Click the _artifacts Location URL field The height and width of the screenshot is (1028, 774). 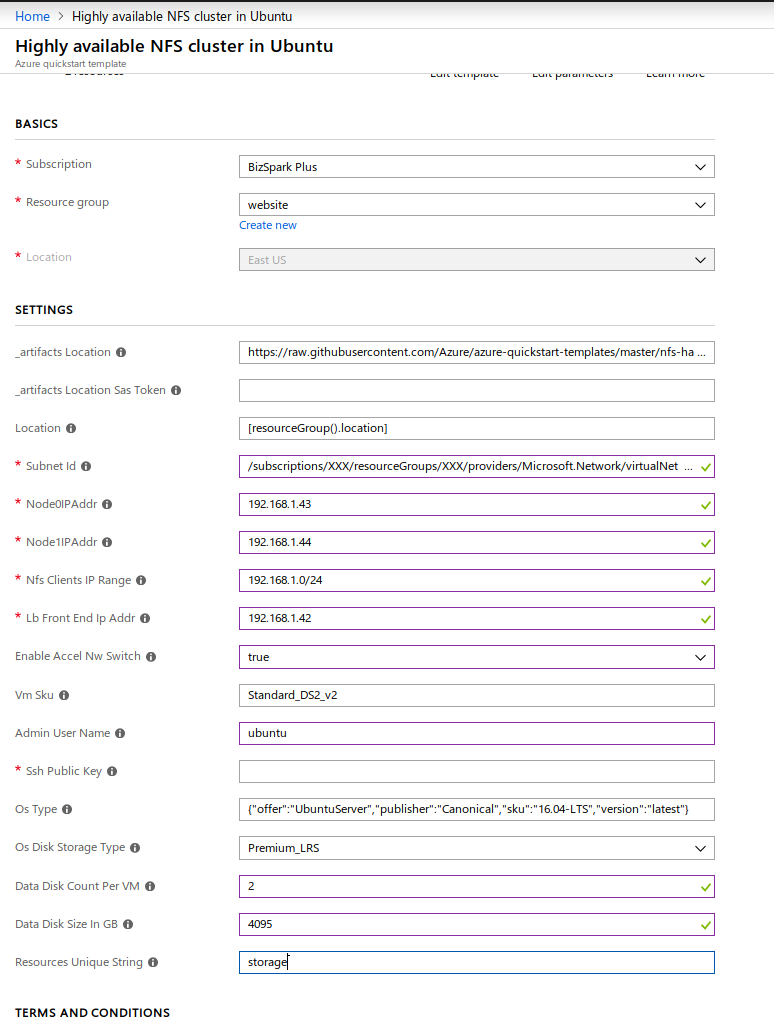pos(476,353)
